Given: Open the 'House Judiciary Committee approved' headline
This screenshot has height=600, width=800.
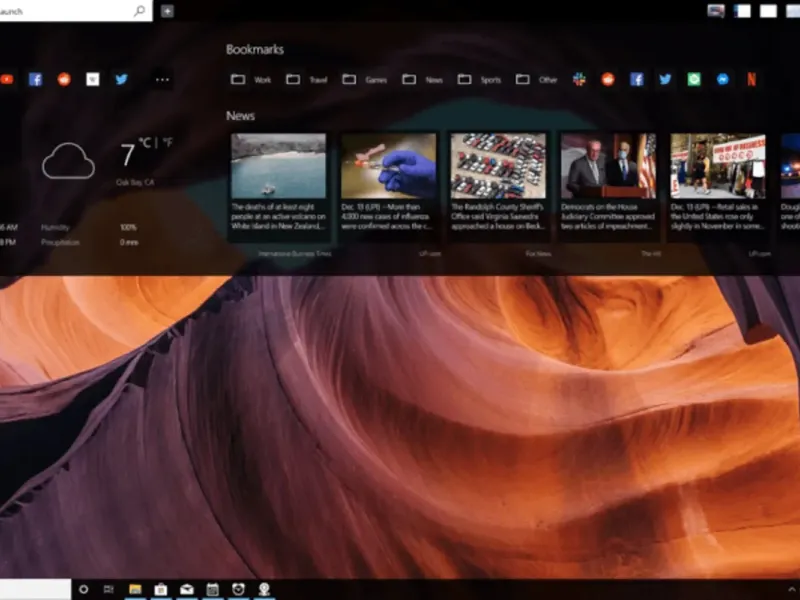Looking at the screenshot, I should (608, 216).
